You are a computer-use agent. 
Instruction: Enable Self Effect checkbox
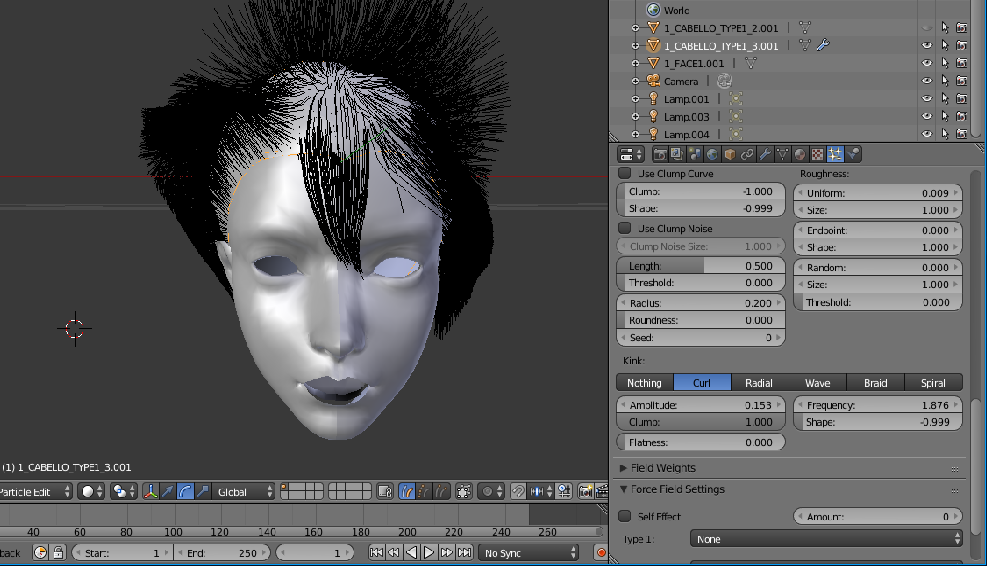point(624,516)
